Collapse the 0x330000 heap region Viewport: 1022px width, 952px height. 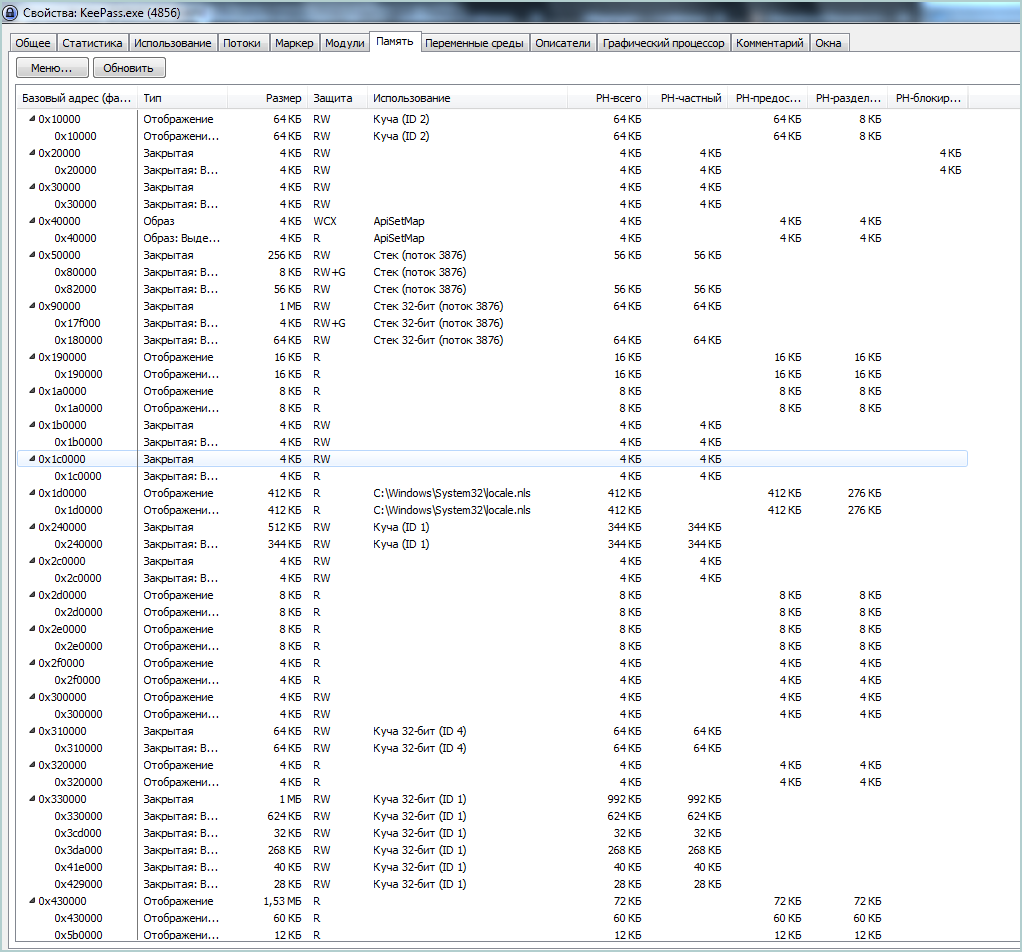tap(32, 799)
